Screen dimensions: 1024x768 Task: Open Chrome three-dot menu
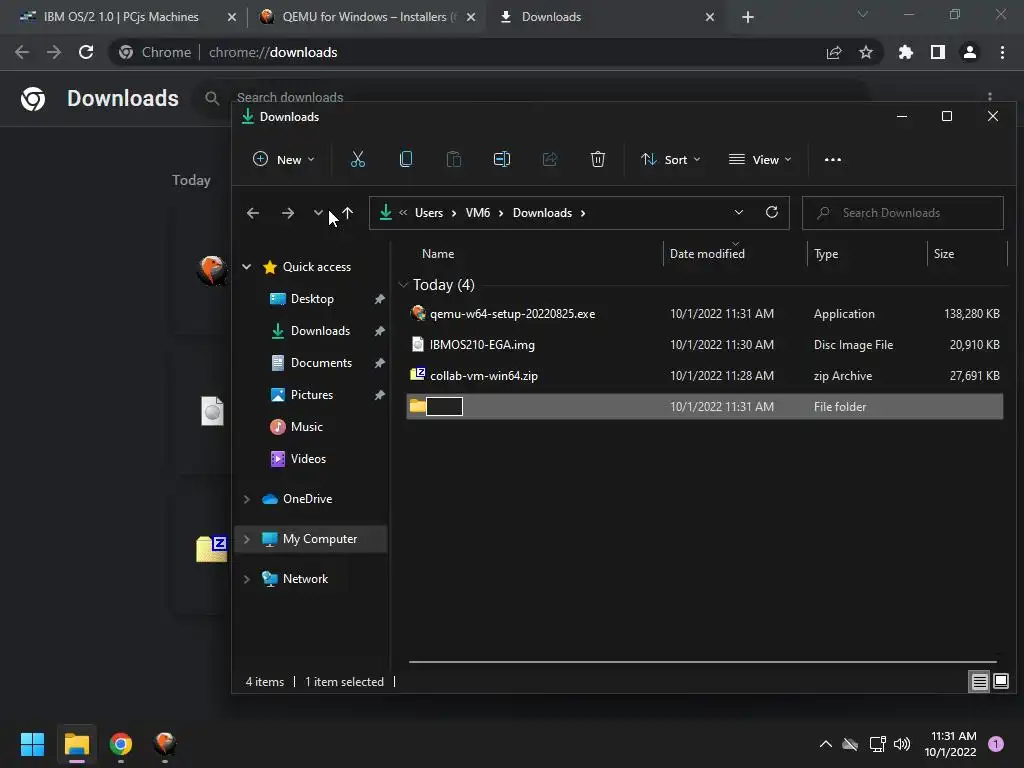[x=1002, y=52]
